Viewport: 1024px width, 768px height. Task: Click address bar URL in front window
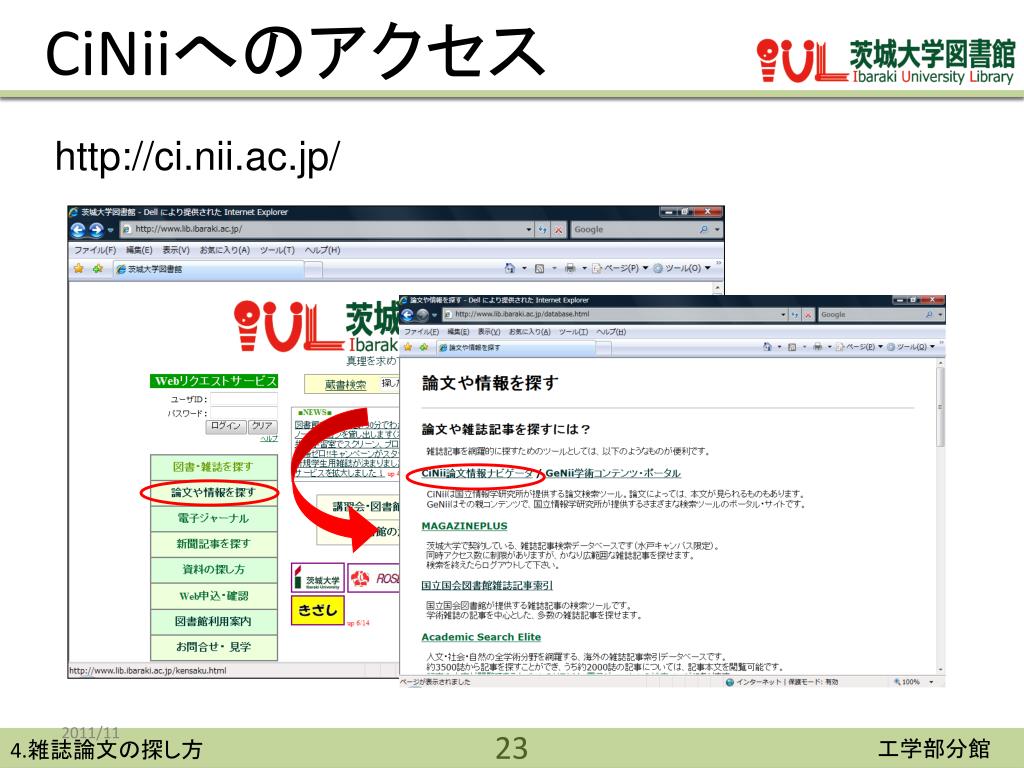click(522, 315)
